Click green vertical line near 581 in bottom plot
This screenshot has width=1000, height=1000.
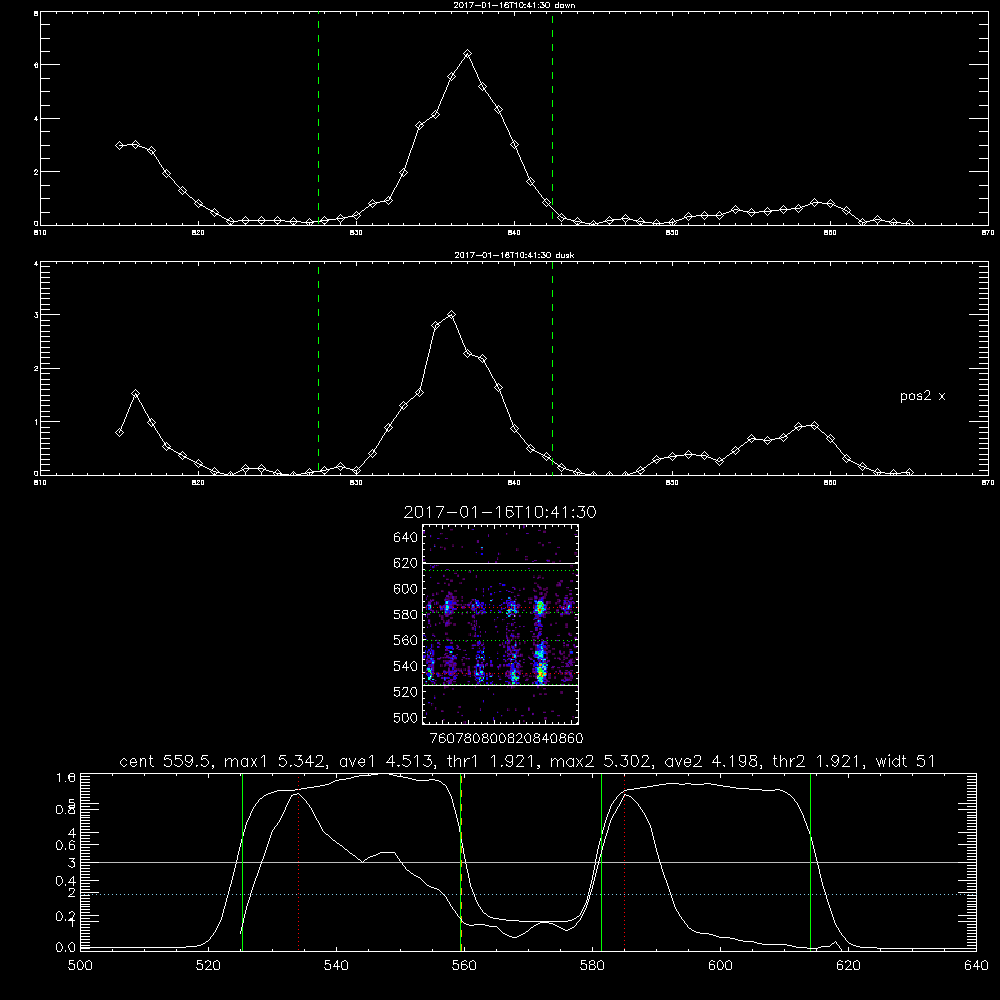tap(601, 862)
